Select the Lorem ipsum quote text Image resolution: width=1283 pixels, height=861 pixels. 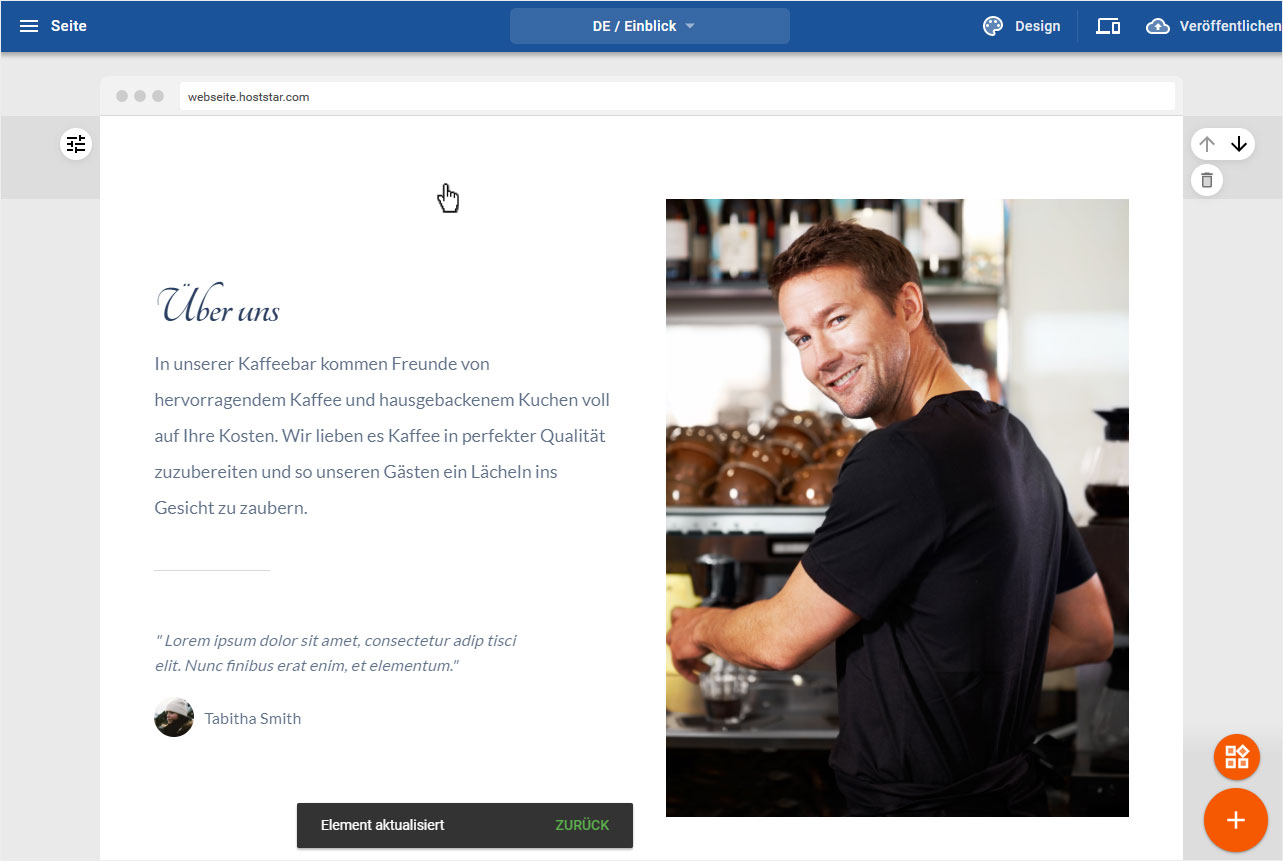[x=336, y=653]
